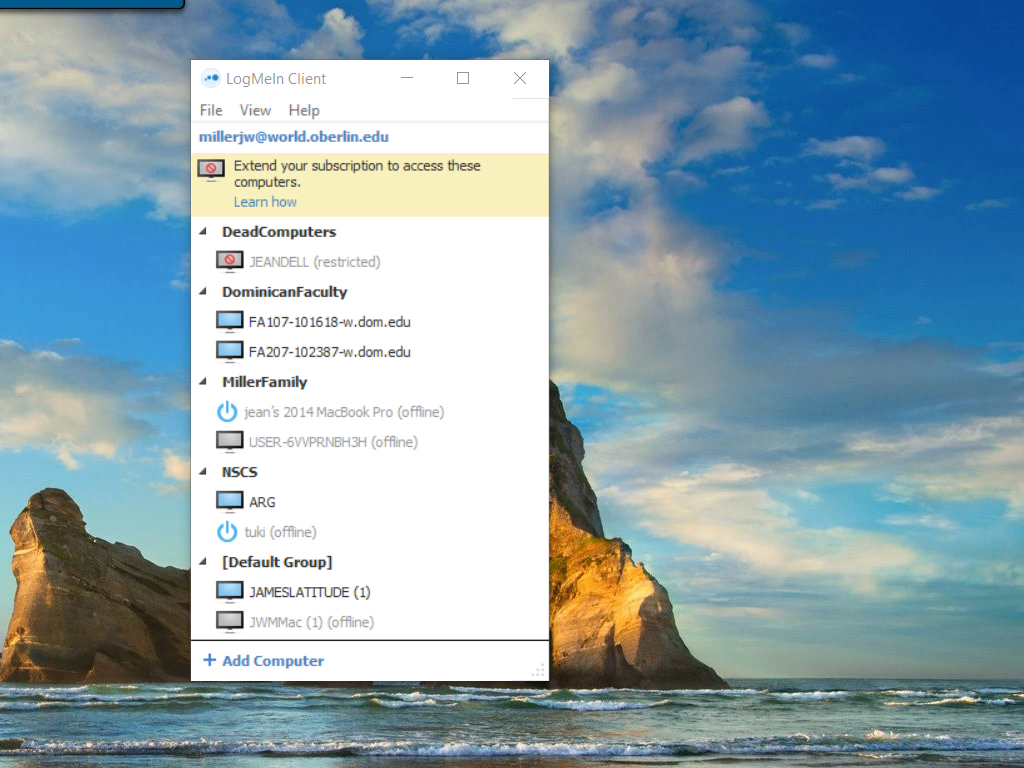Collapse the NSCS group arrow

point(204,472)
